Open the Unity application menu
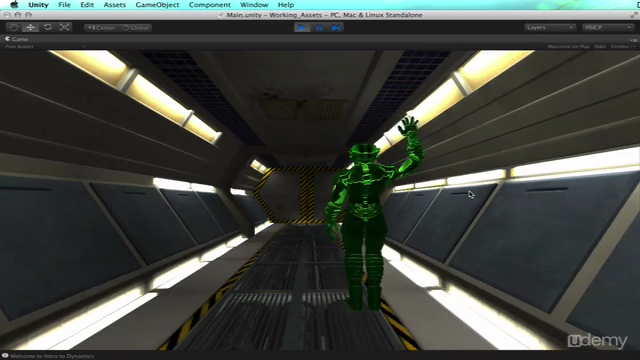This screenshot has height=360, width=640. click(x=38, y=5)
